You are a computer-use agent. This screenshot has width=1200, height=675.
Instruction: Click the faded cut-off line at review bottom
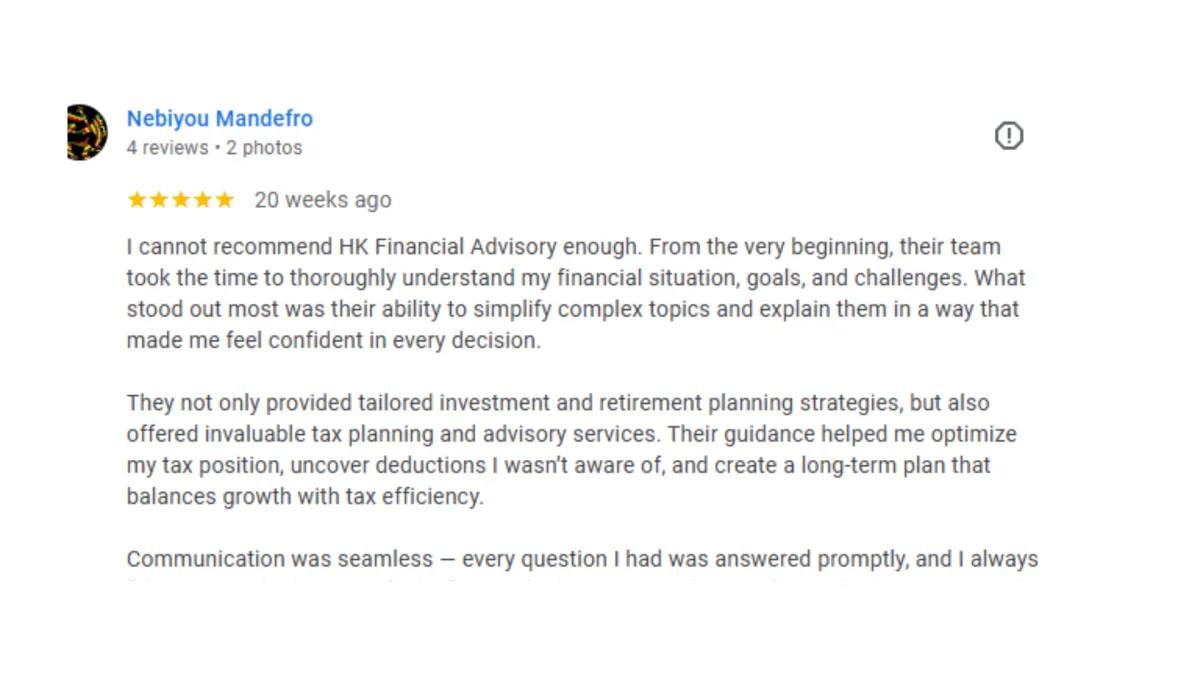click(582, 579)
